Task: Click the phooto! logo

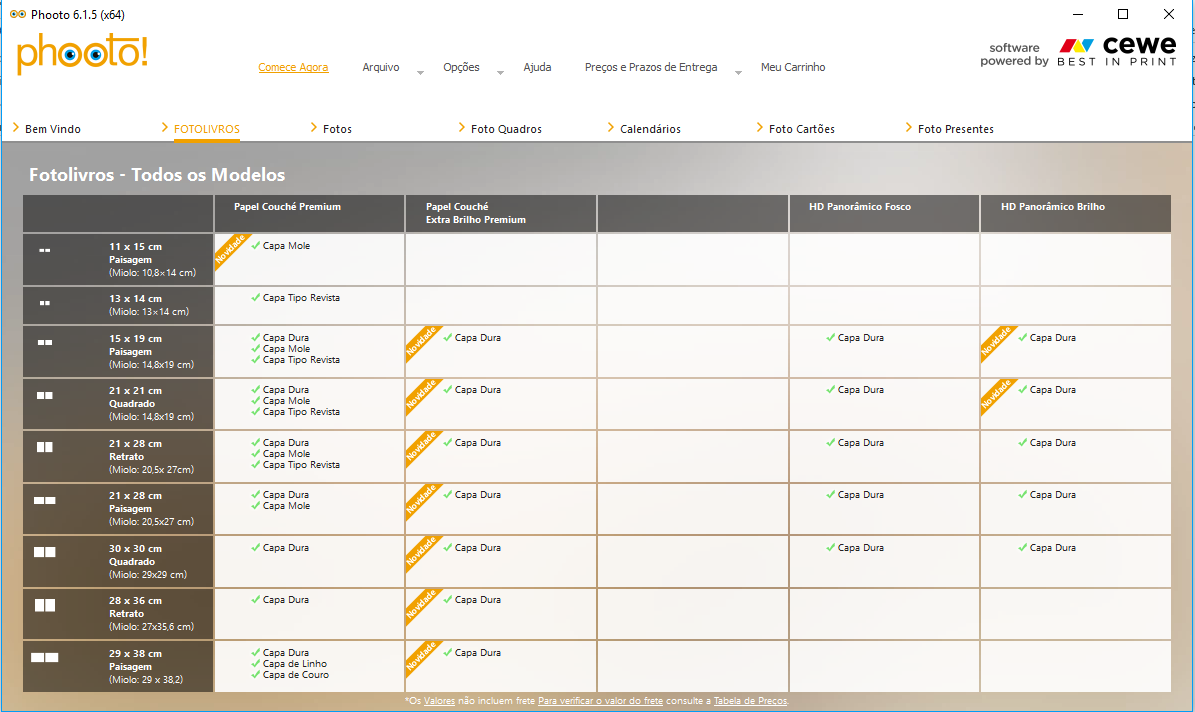Action: pos(82,53)
